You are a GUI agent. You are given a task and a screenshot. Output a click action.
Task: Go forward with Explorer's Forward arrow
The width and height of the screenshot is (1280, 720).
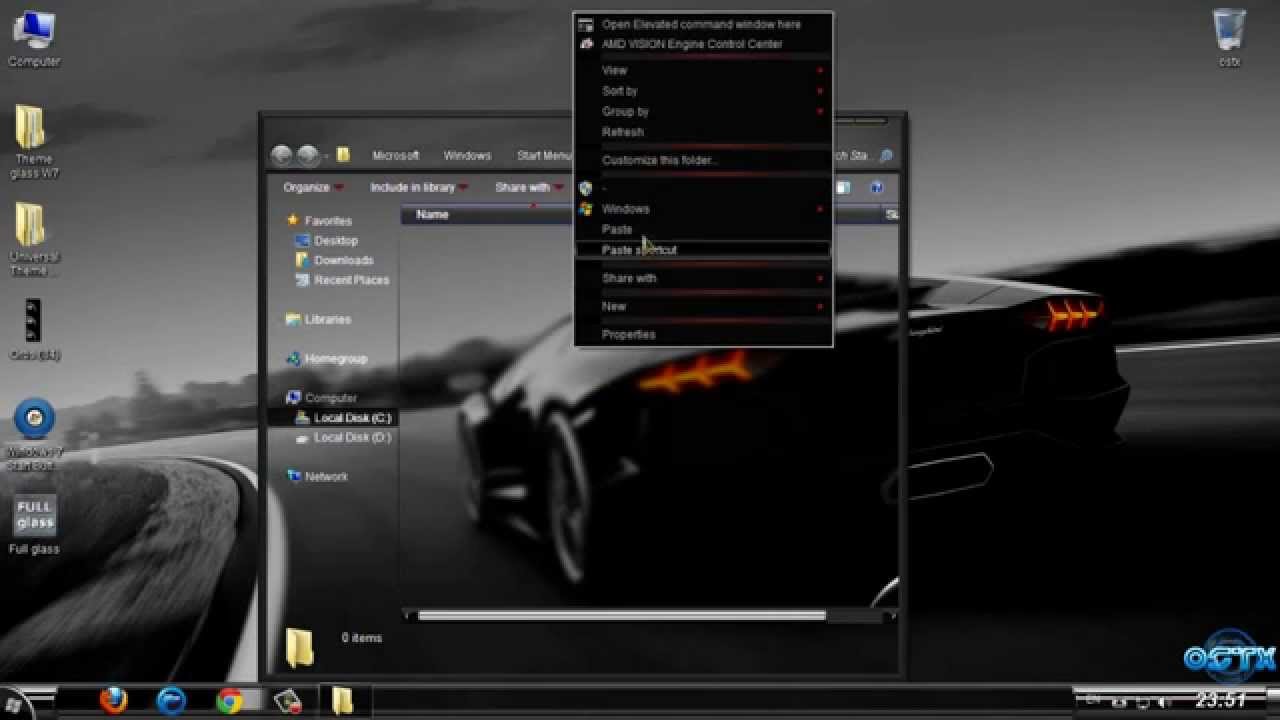coord(308,155)
